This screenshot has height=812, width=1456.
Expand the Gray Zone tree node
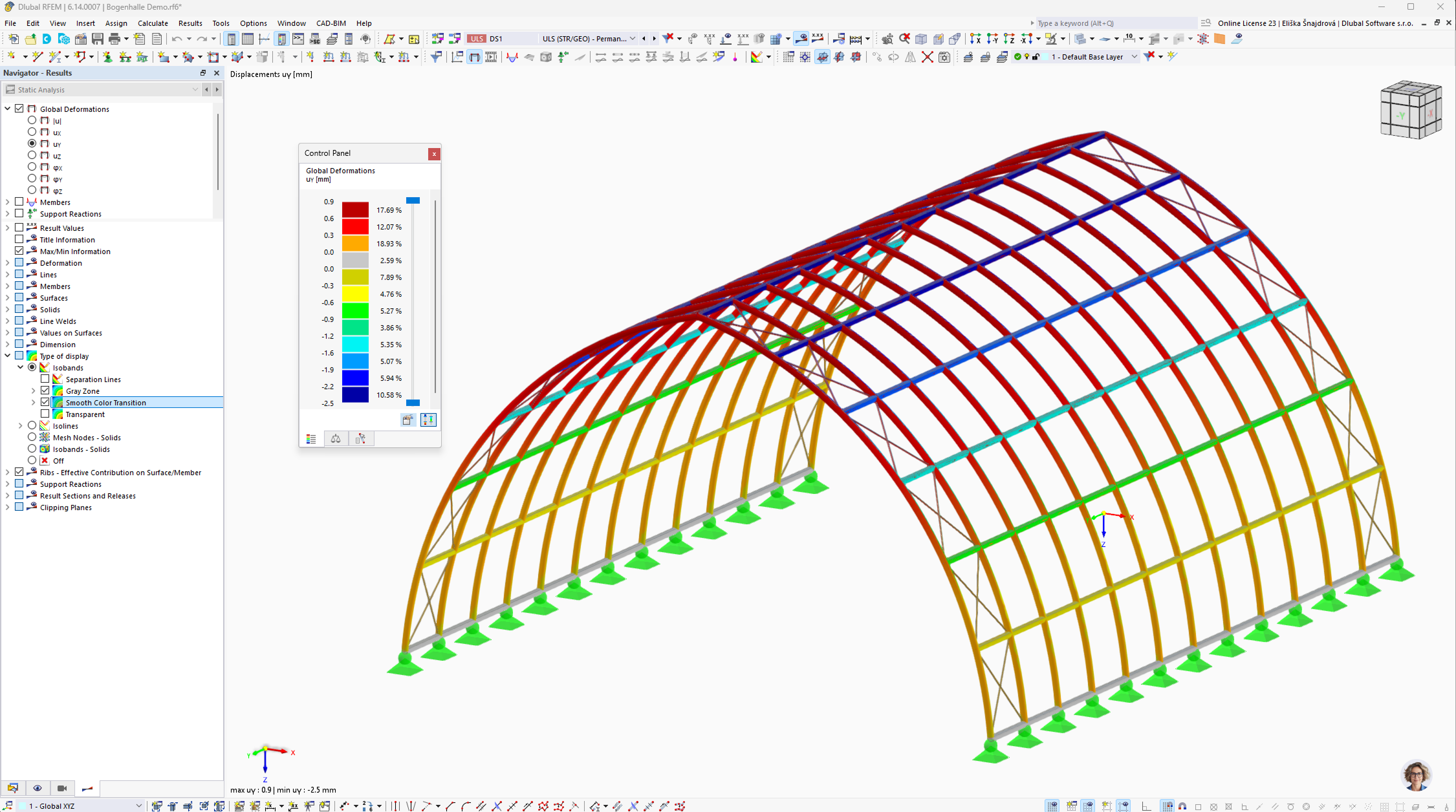coord(34,390)
